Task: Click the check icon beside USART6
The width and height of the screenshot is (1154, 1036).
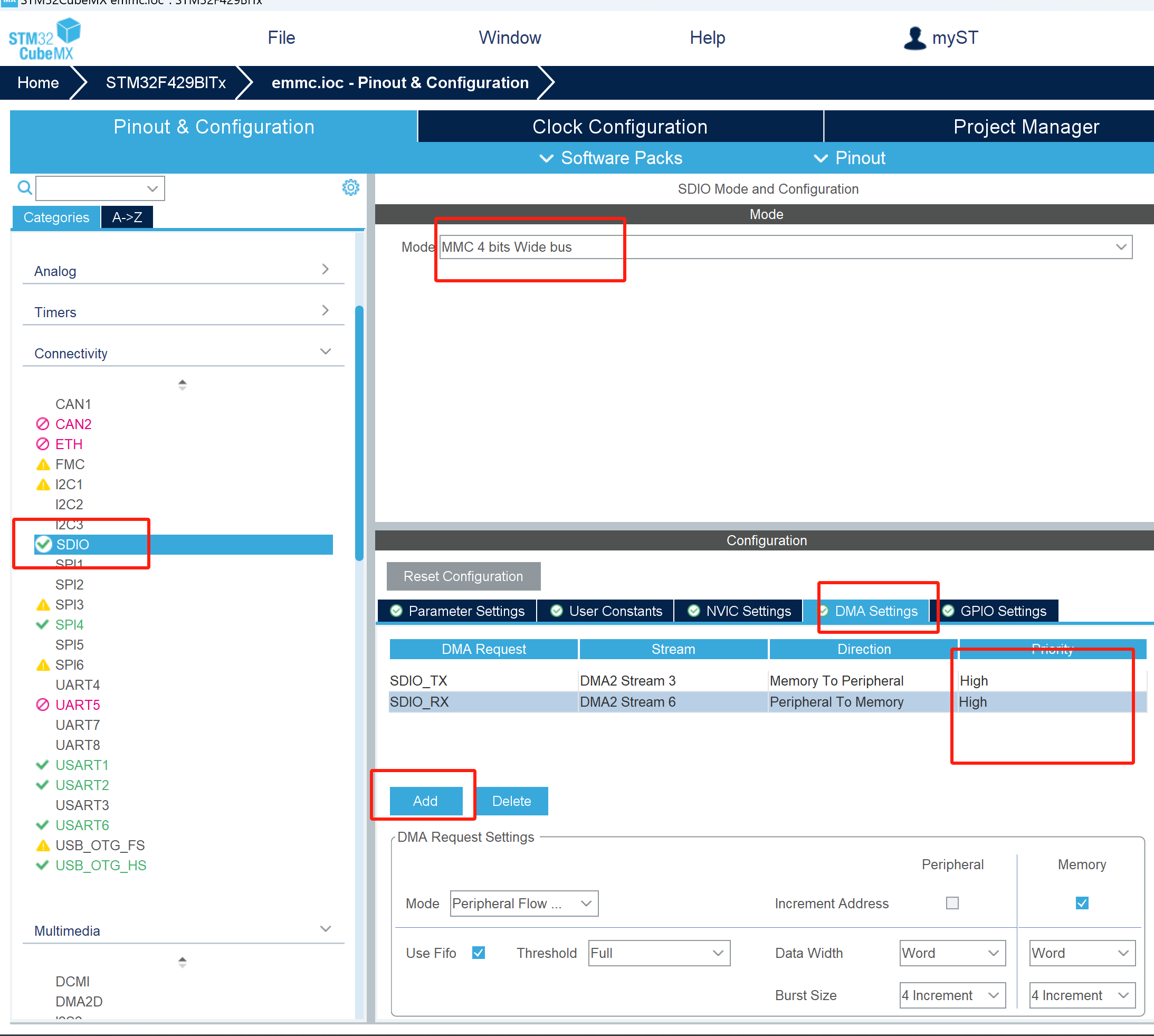Action: [x=42, y=825]
